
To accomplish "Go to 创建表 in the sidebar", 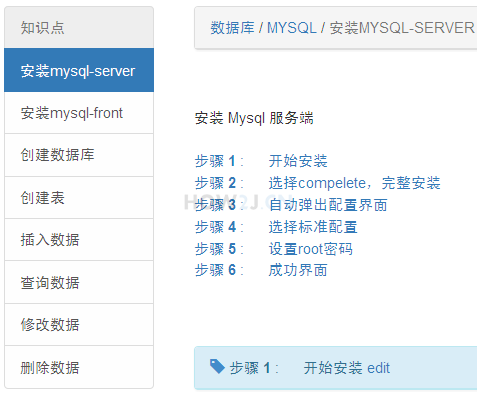I will pyautogui.click(x=79, y=198).
